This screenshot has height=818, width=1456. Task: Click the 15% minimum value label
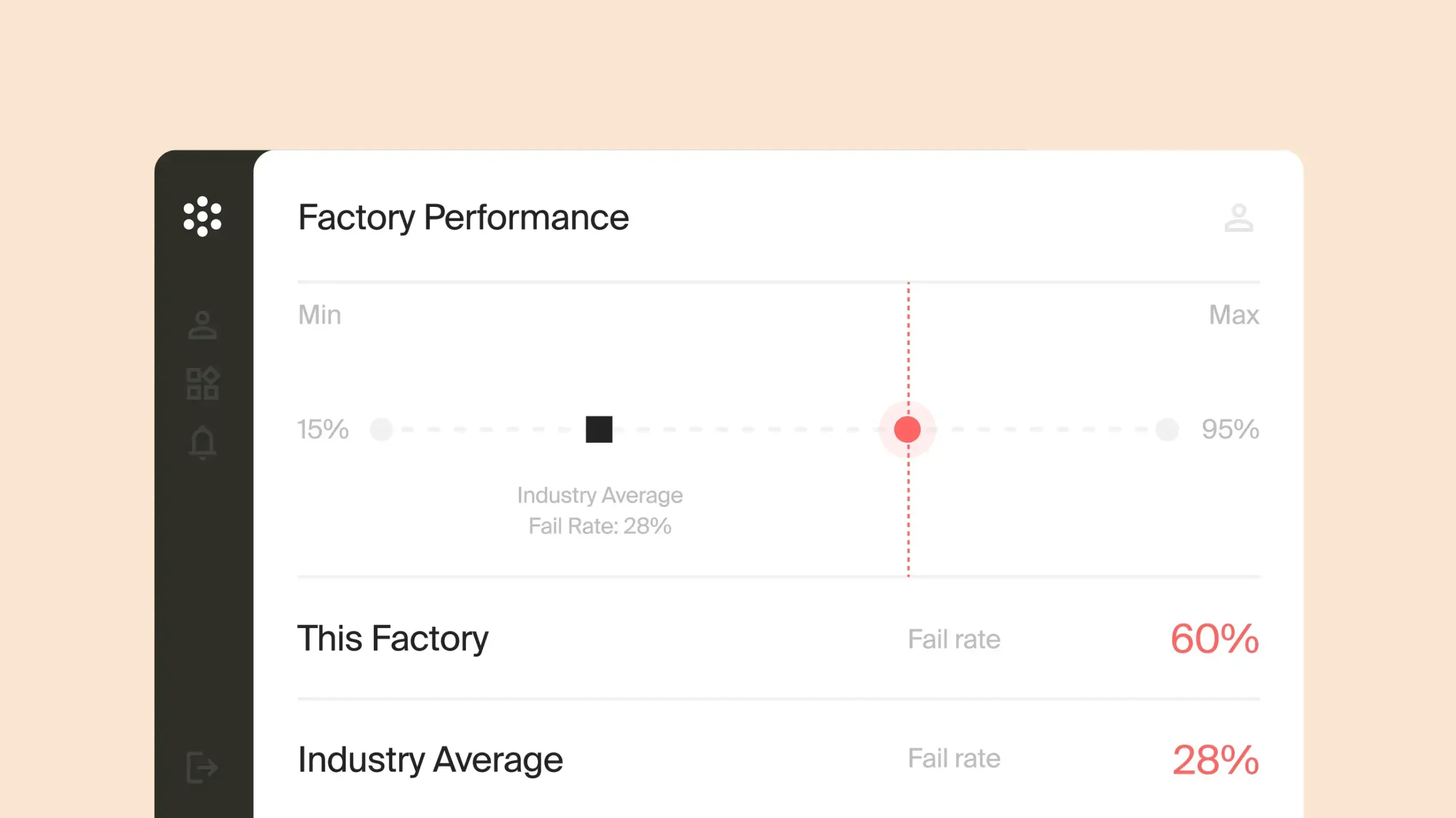click(x=322, y=429)
